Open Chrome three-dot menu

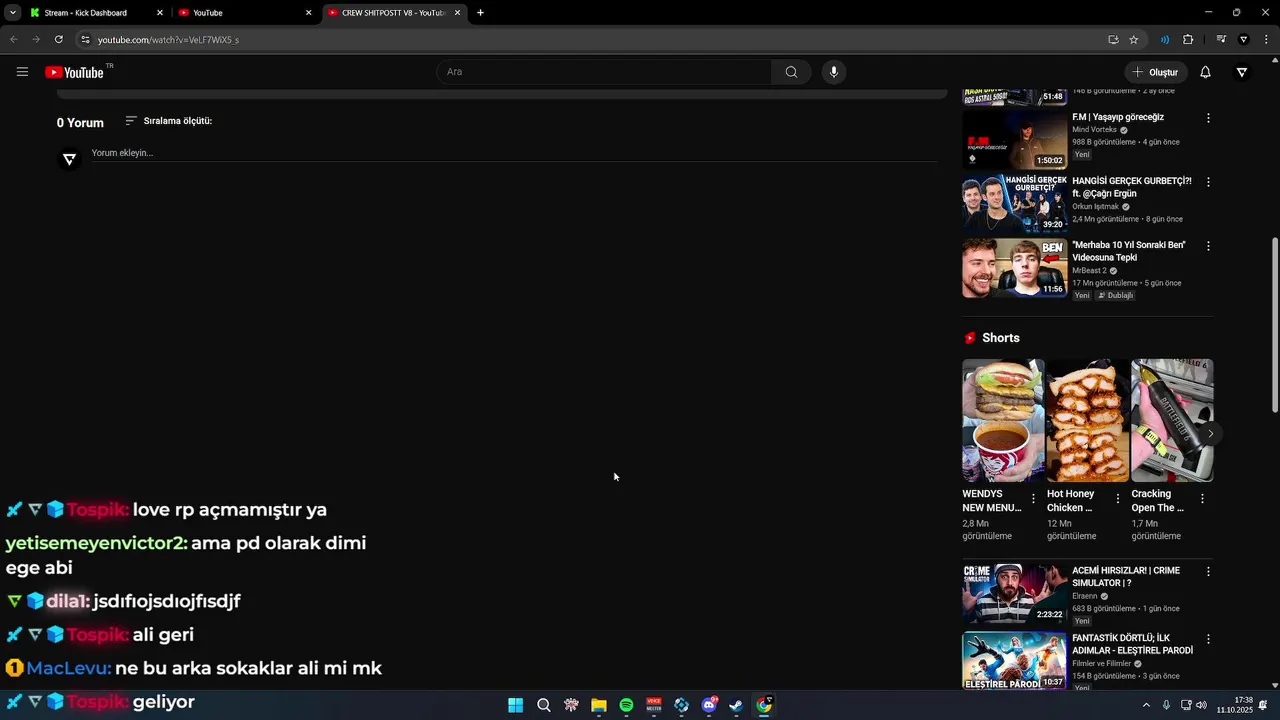click(x=1266, y=39)
